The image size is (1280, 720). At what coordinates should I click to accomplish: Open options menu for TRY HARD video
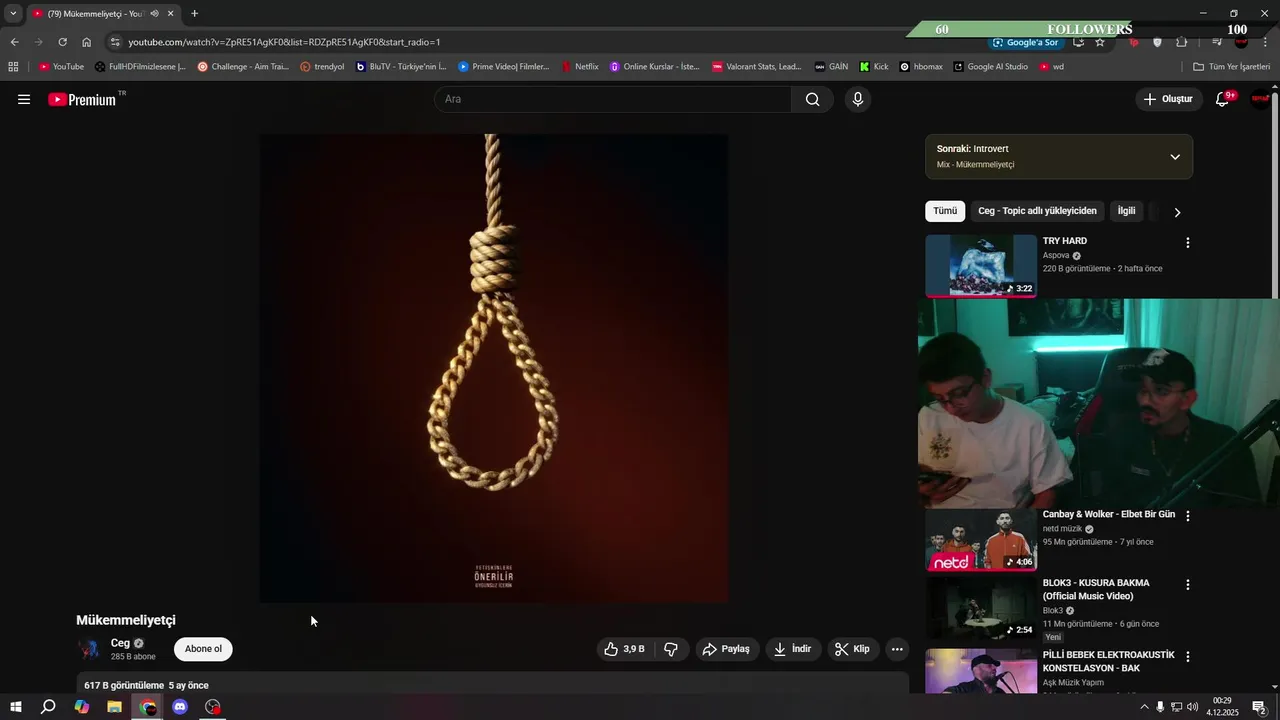pyautogui.click(x=1188, y=243)
